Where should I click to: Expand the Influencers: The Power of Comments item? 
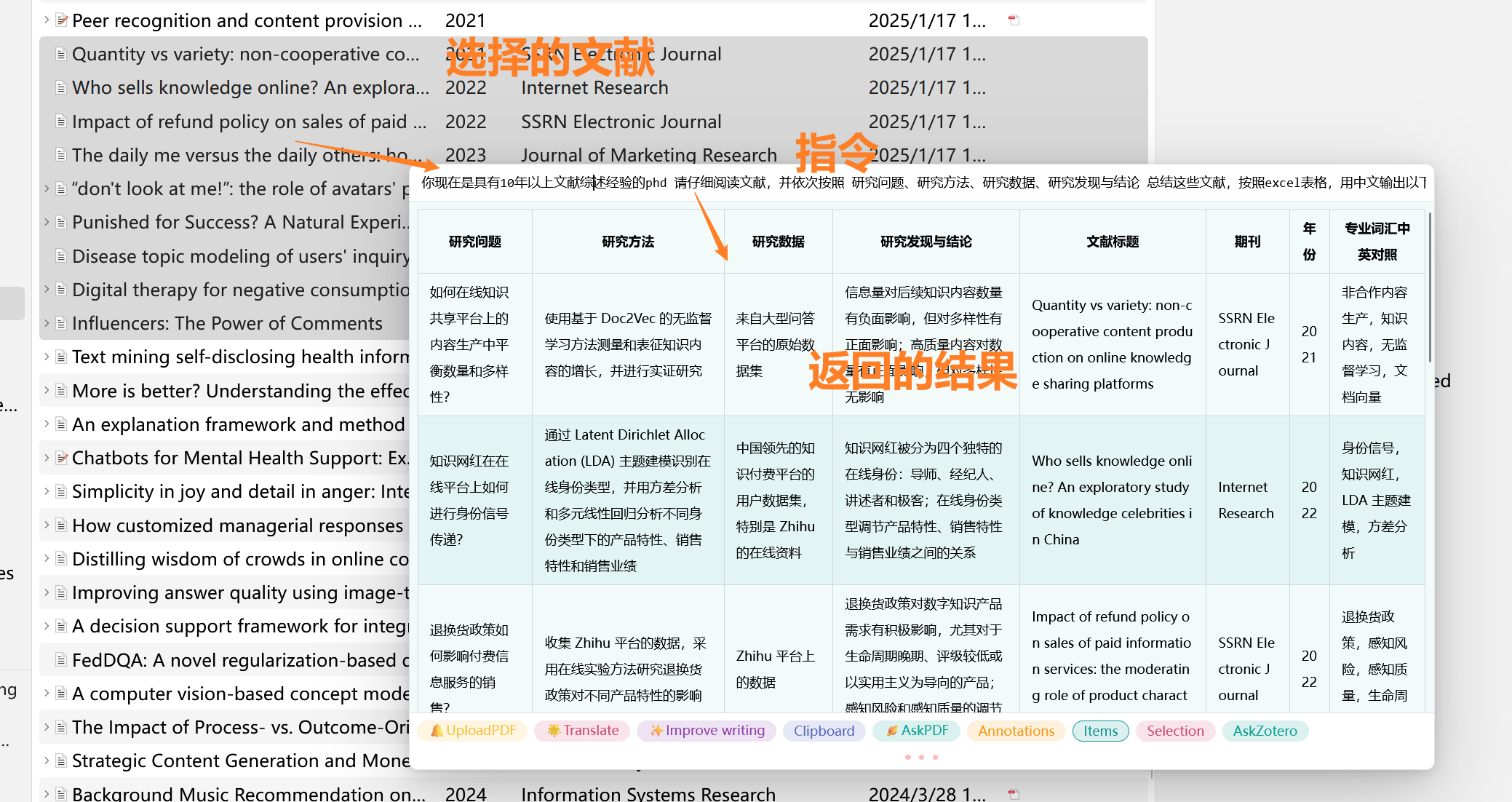click(47, 323)
